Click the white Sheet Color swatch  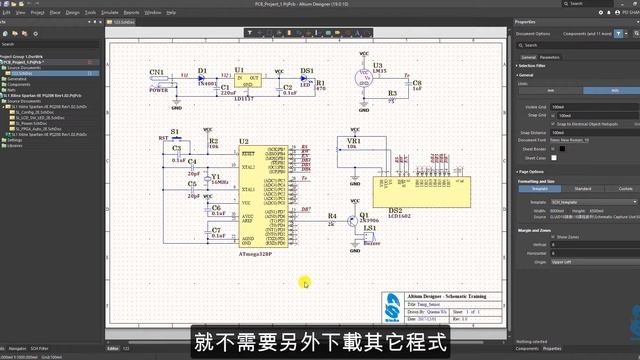tap(554, 158)
